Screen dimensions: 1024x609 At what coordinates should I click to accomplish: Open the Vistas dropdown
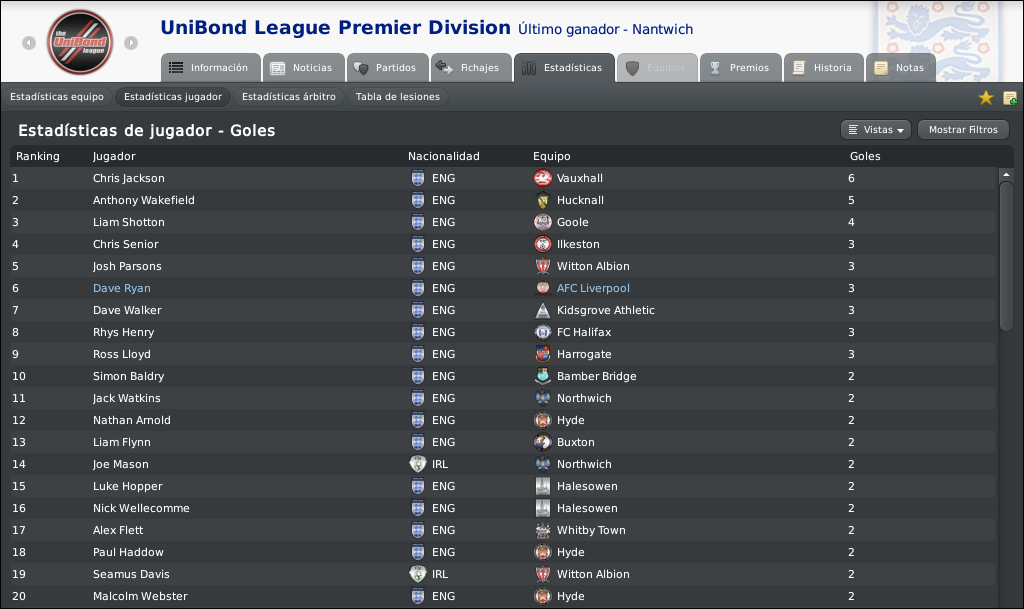tap(876, 130)
